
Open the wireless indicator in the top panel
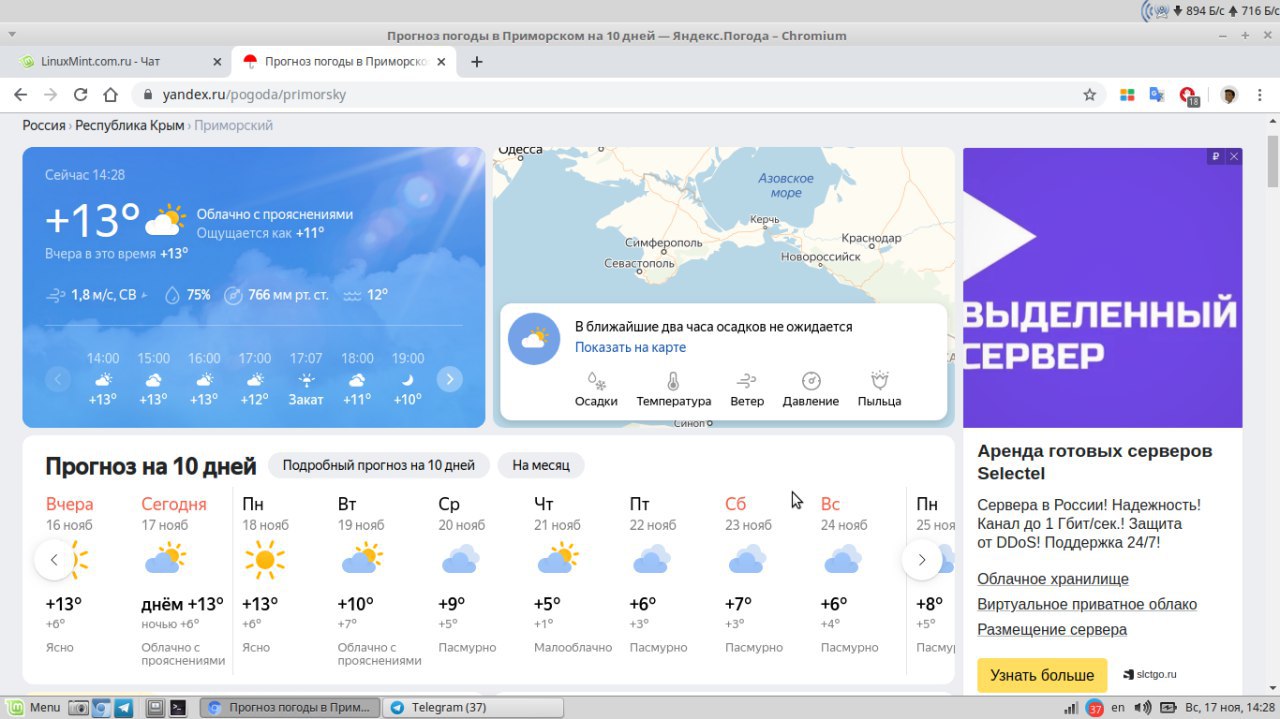(1157, 11)
